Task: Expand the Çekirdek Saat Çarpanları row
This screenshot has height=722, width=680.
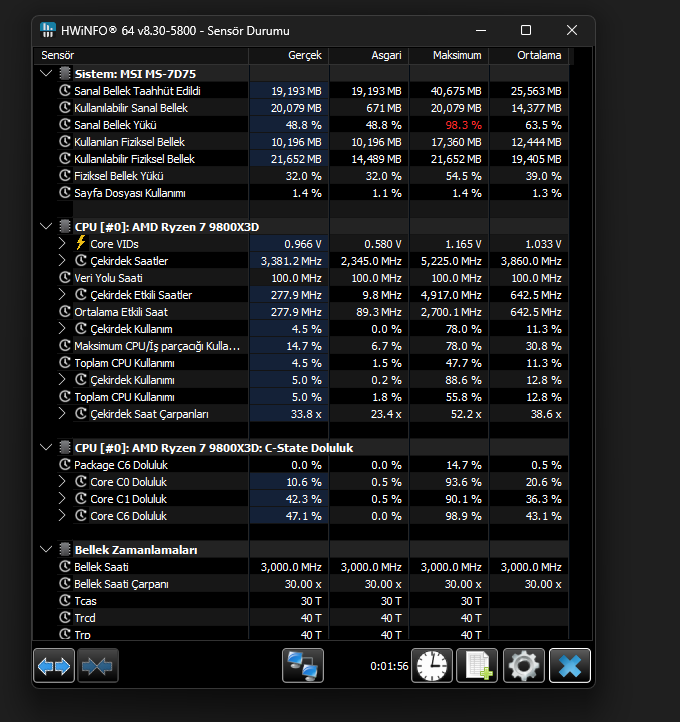Action: point(62,414)
